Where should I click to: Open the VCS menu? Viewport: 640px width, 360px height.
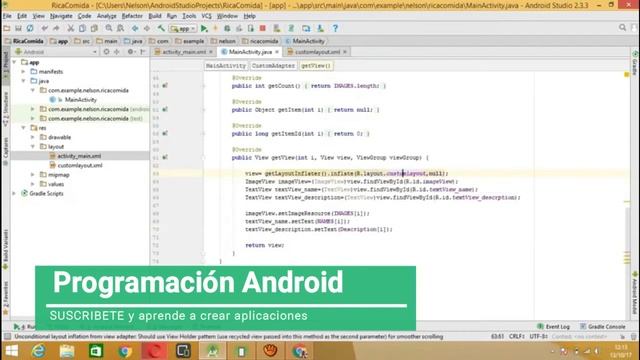tap(207, 16)
